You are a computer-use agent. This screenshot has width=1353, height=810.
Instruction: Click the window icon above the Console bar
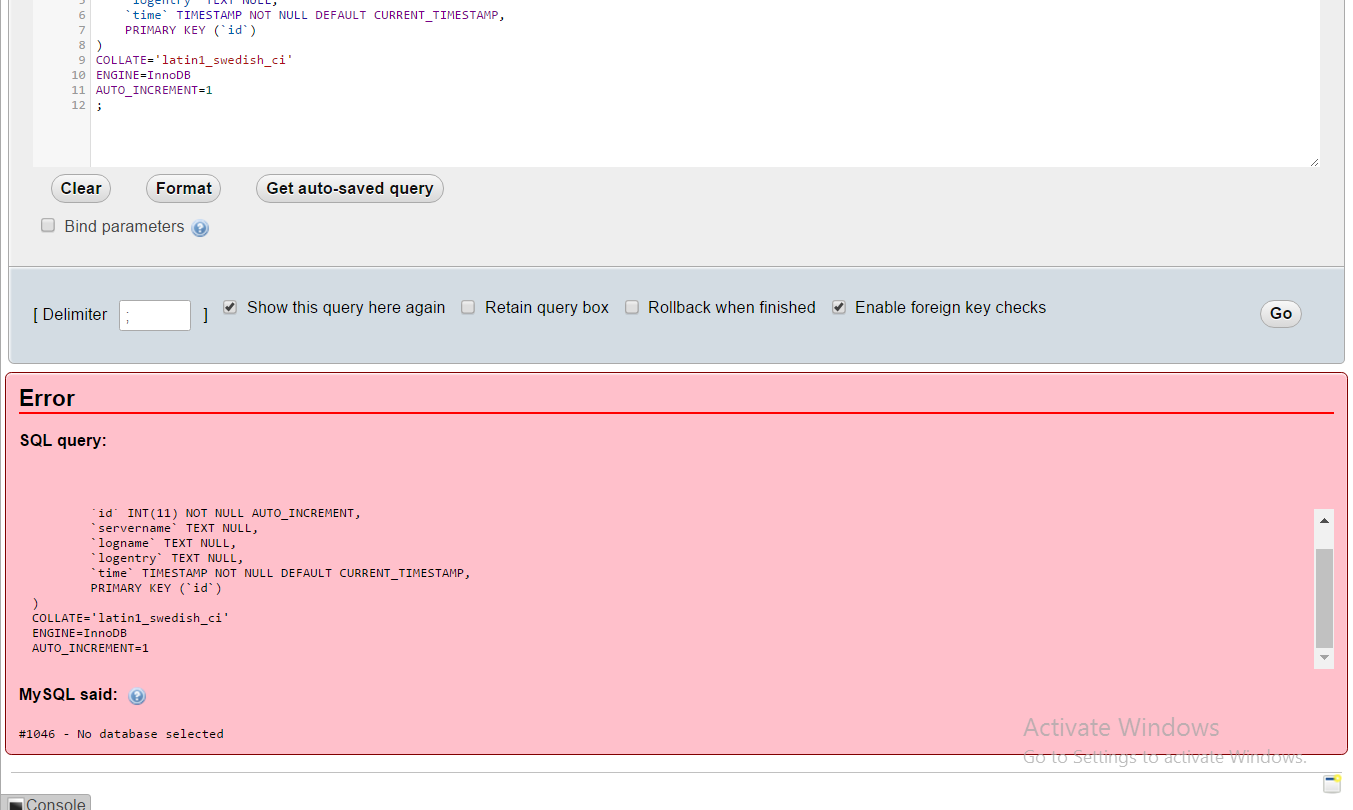[1331, 783]
